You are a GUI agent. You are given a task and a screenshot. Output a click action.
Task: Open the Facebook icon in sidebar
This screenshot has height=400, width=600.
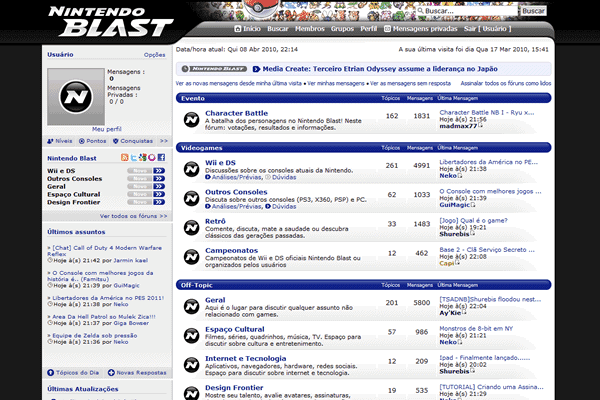(161, 157)
